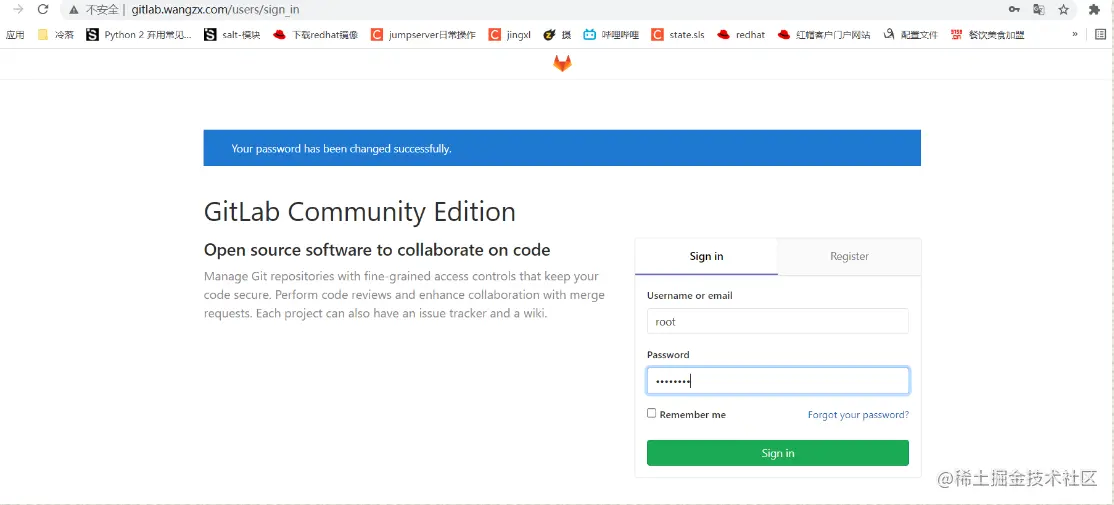The width and height of the screenshot is (1114, 505).
Task: Open the 餐饮美食加盟 bookmark
Action: [988, 34]
